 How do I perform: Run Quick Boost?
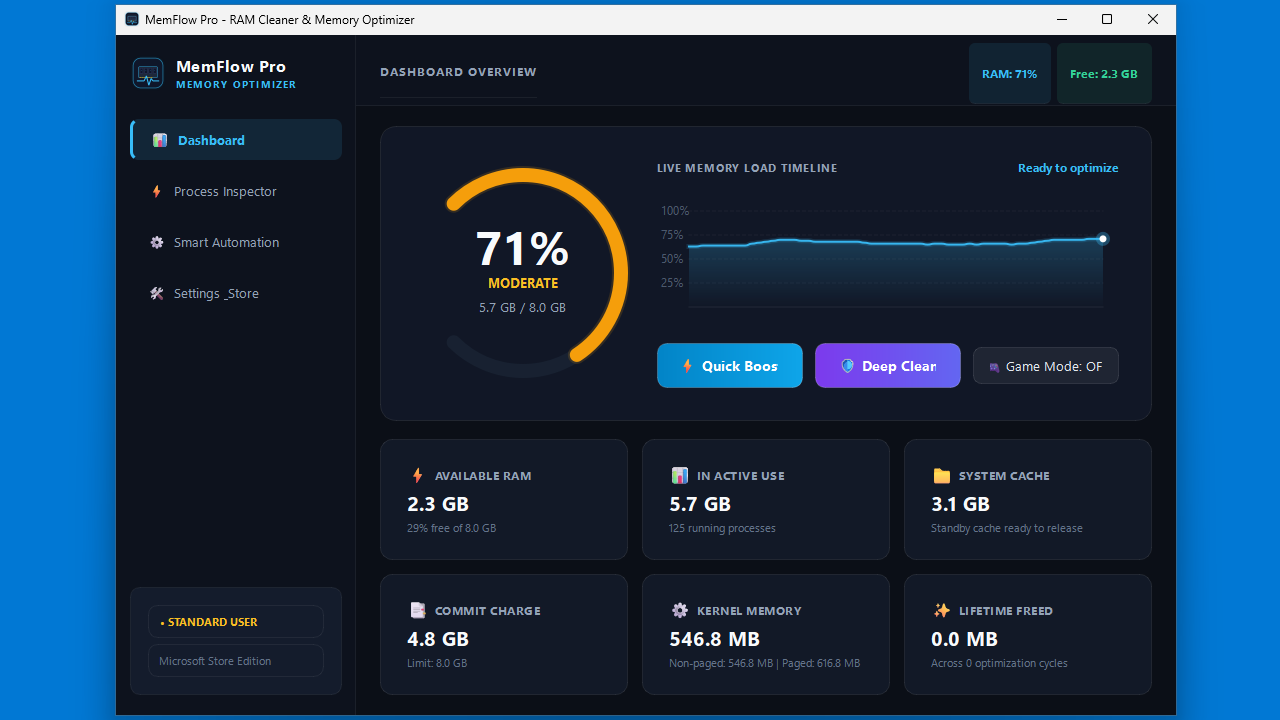pos(730,366)
